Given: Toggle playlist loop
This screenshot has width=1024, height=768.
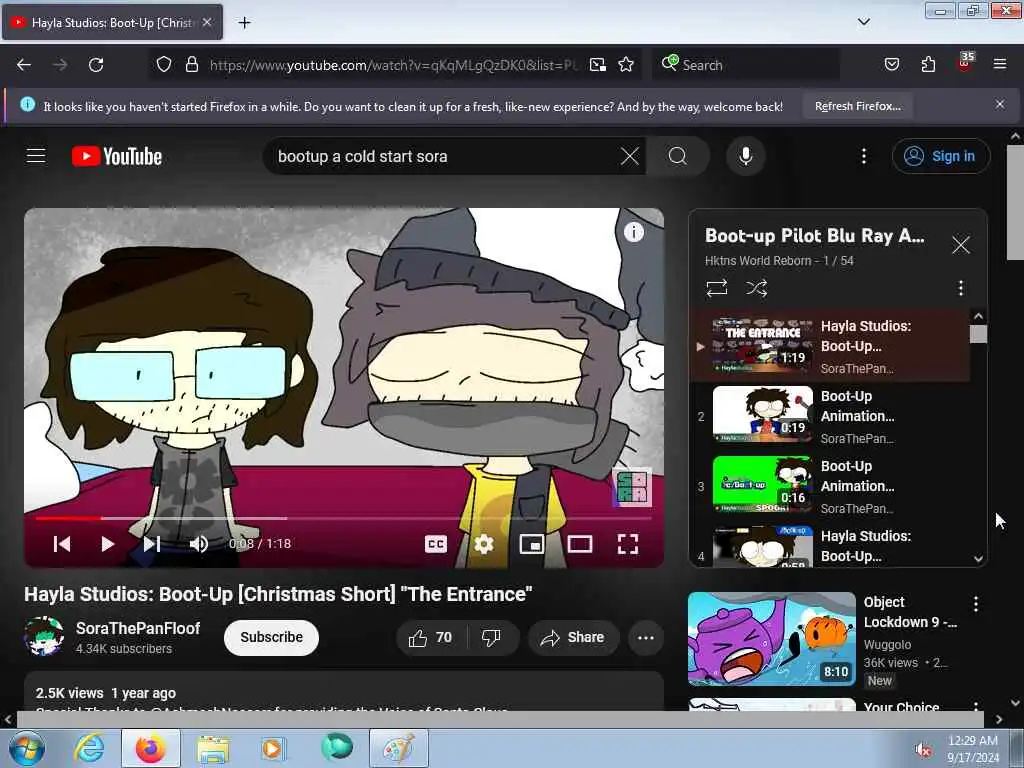Looking at the screenshot, I should coord(716,288).
